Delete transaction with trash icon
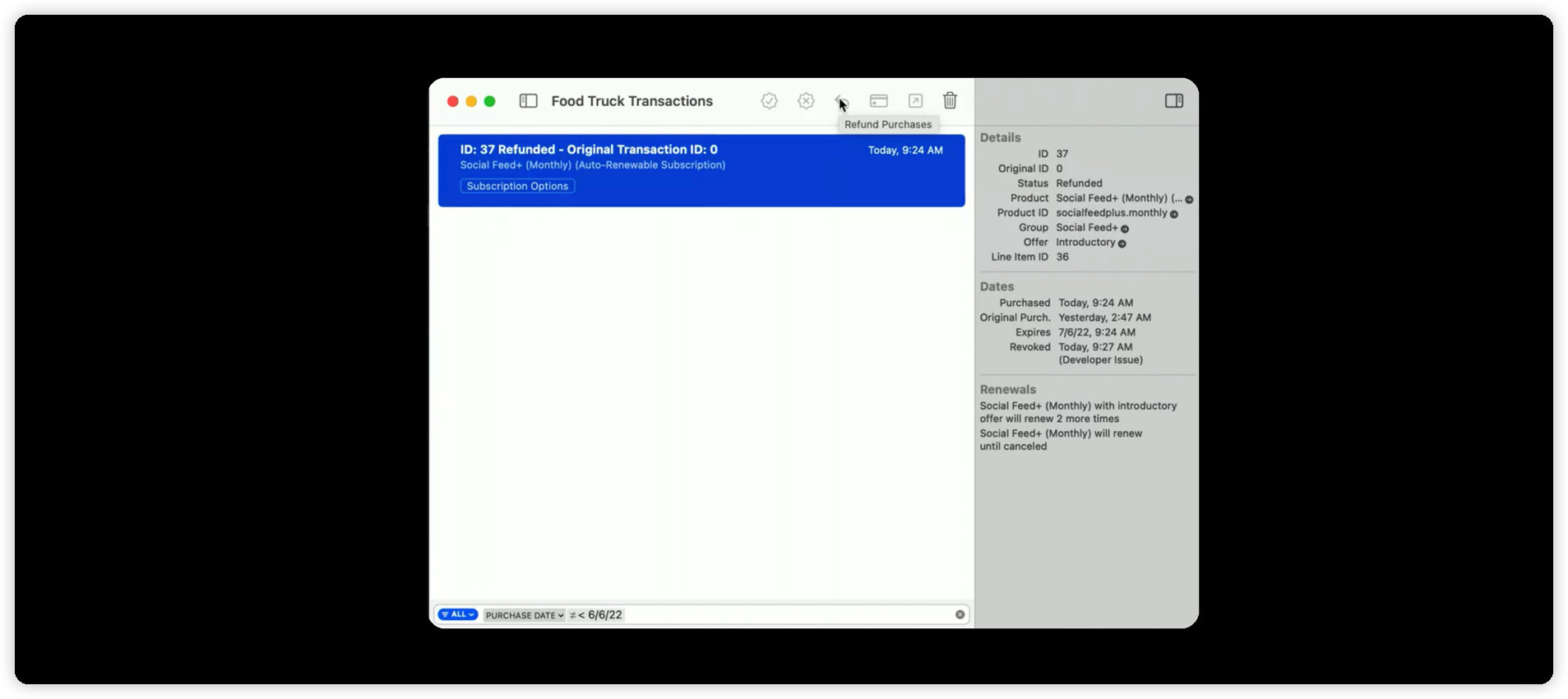 click(950, 100)
